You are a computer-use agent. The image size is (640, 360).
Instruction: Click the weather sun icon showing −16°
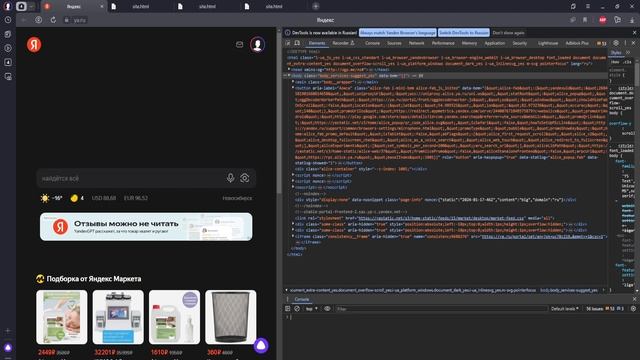(x=45, y=198)
